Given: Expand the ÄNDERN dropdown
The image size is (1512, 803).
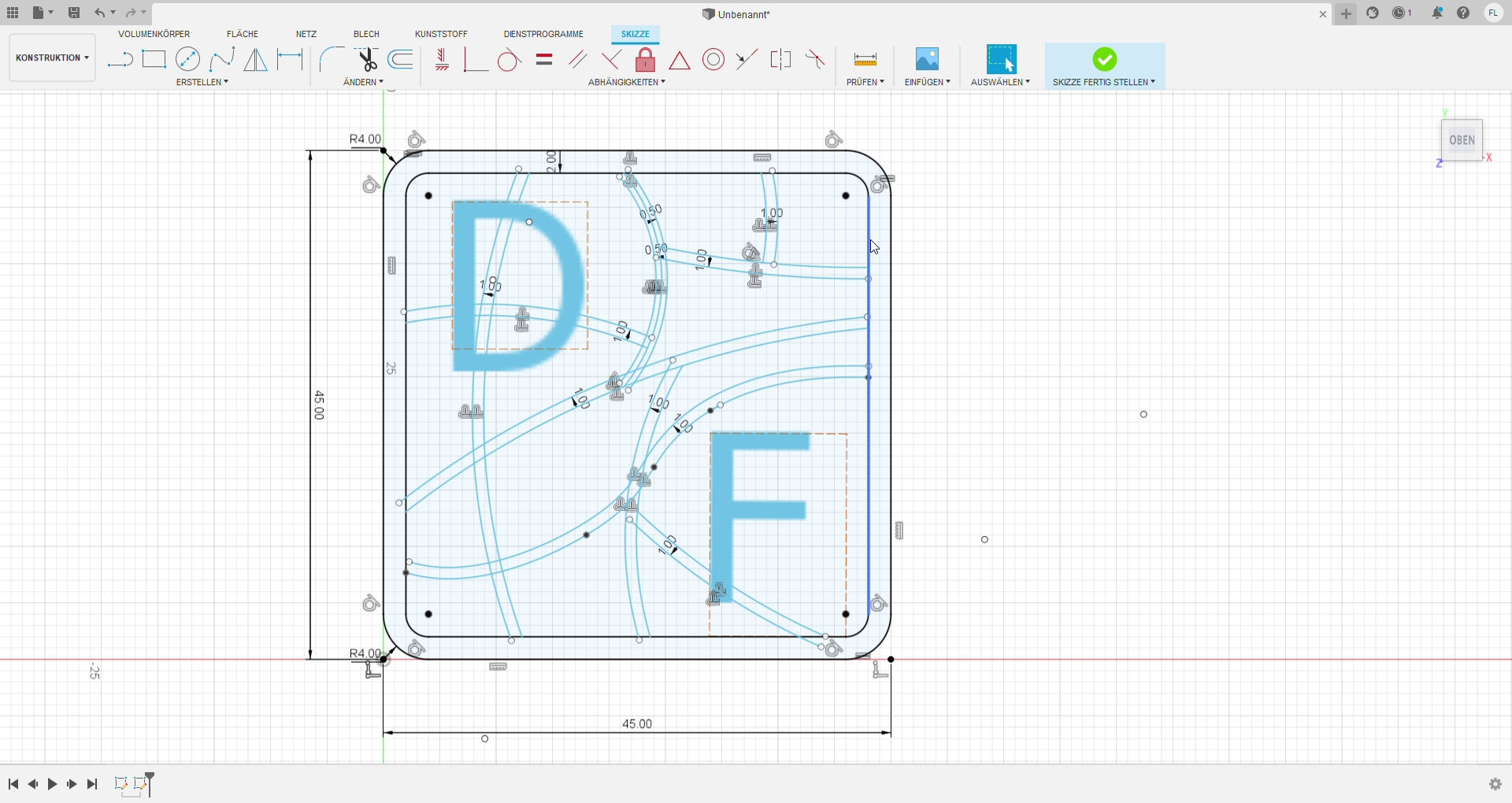Looking at the screenshot, I should tap(363, 82).
